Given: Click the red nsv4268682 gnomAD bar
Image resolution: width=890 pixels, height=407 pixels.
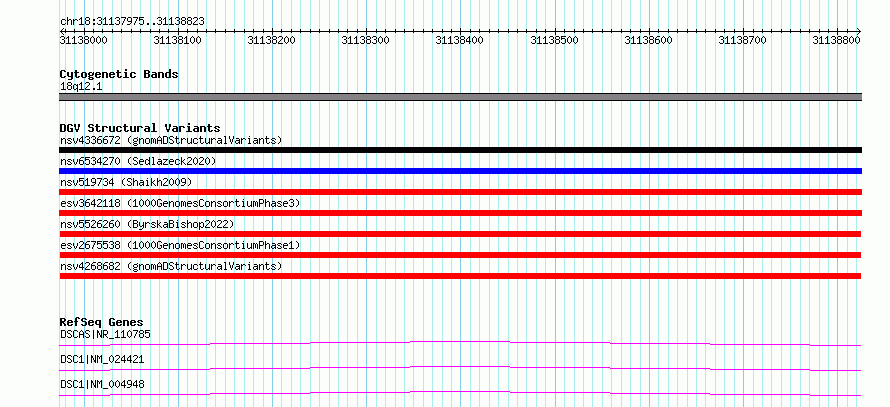Looking at the screenshot, I should point(460,276).
